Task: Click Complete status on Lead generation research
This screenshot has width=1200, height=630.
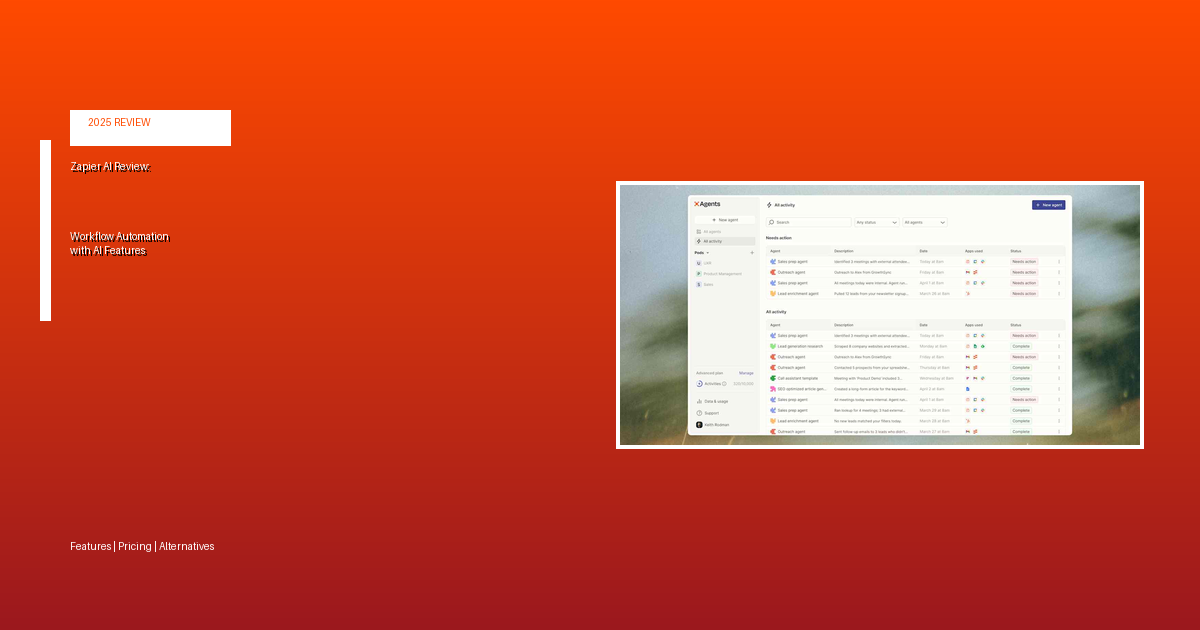Action: click(1021, 346)
